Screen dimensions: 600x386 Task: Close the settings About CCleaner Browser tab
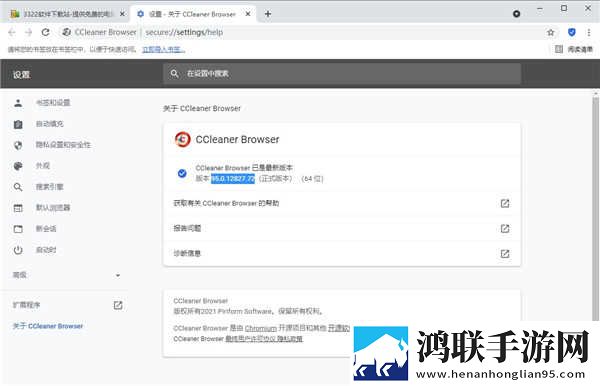(x=248, y=14)
